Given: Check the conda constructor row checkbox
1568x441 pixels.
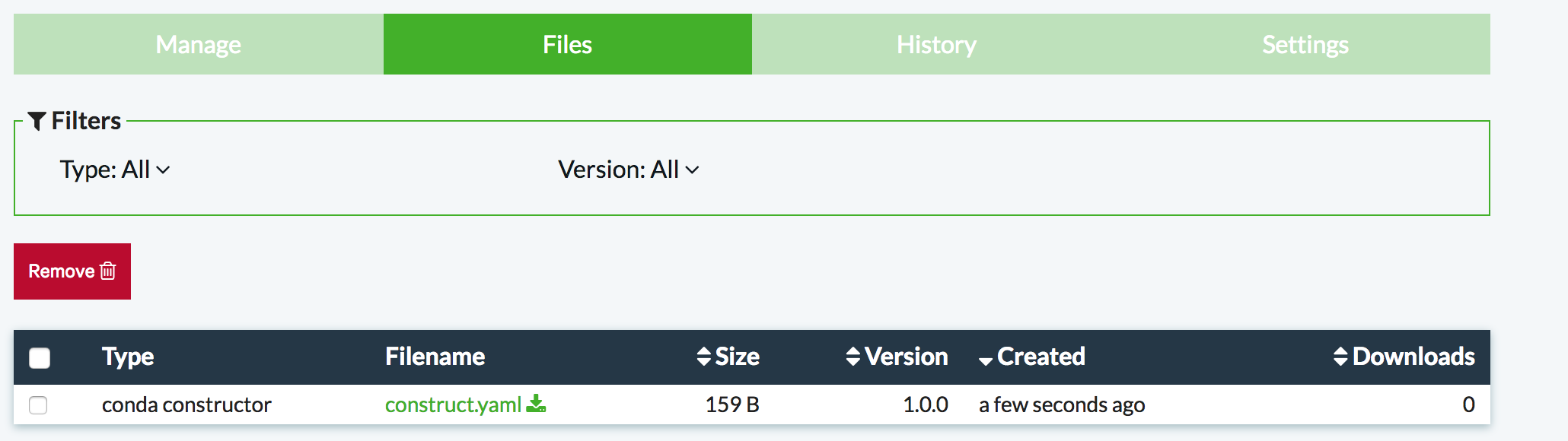Looking at the screenshot, I should (38, 405).
